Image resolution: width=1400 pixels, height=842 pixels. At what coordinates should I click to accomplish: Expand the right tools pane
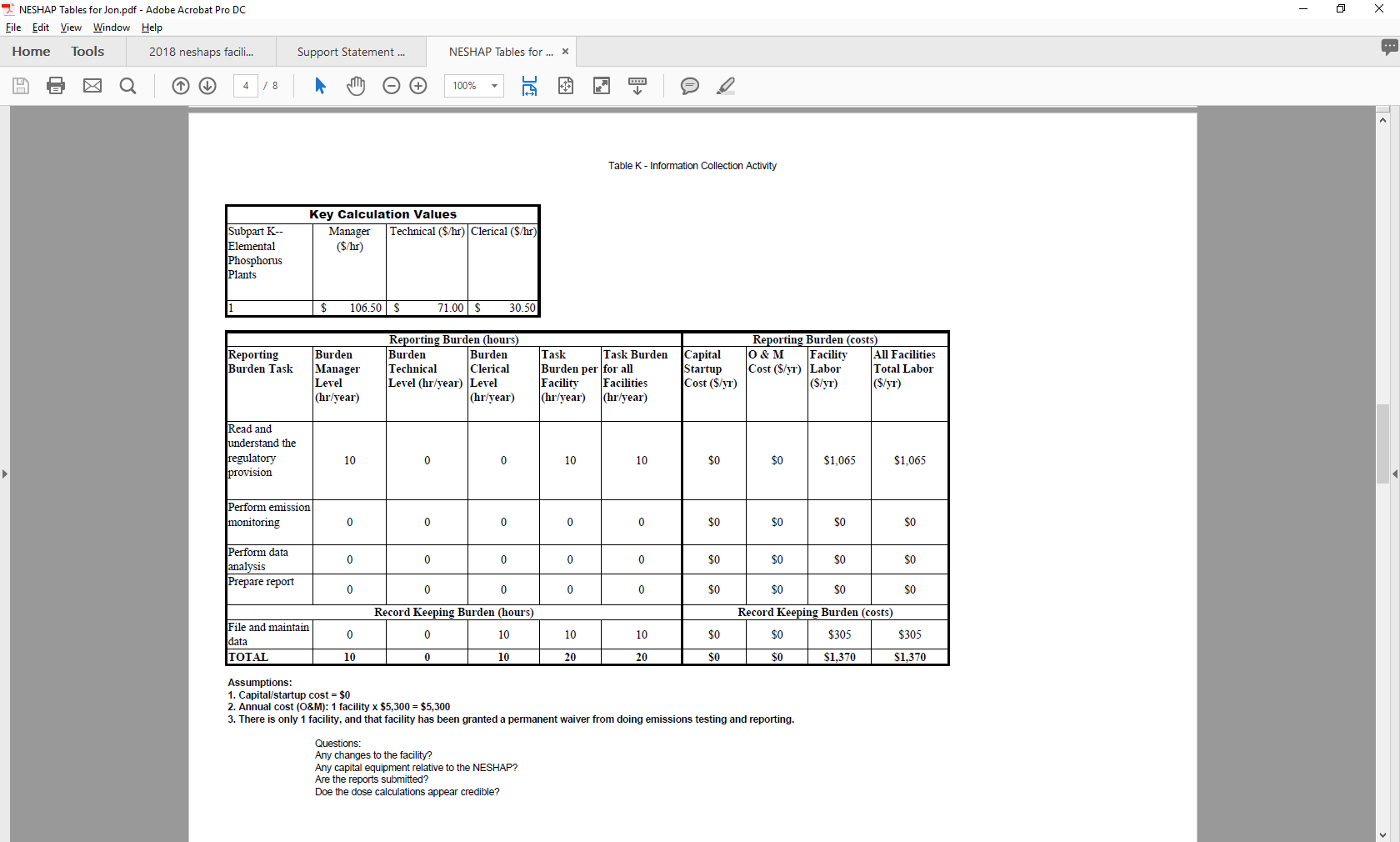tap(1394, 474)
